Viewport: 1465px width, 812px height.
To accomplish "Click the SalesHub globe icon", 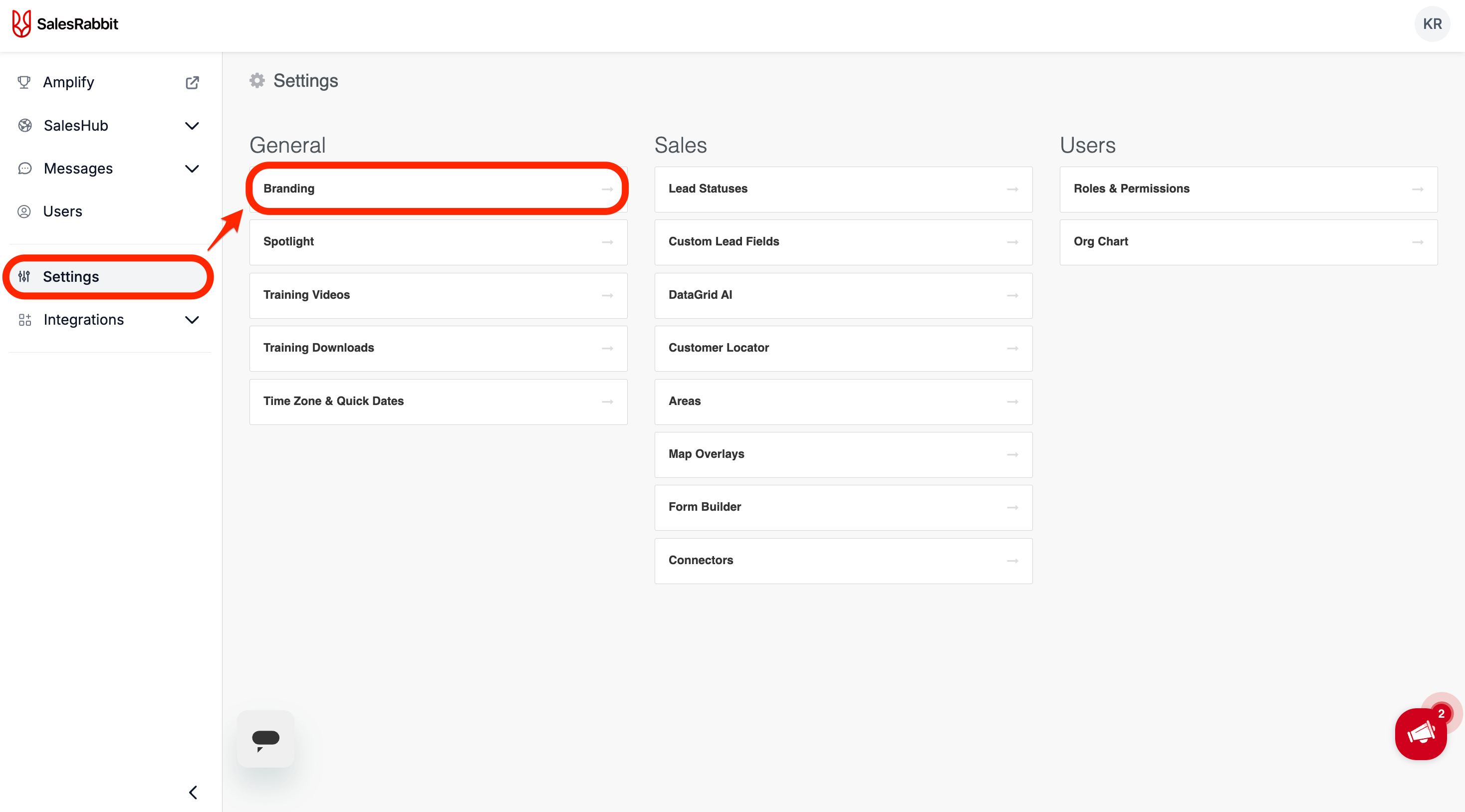I will [24, 126].
